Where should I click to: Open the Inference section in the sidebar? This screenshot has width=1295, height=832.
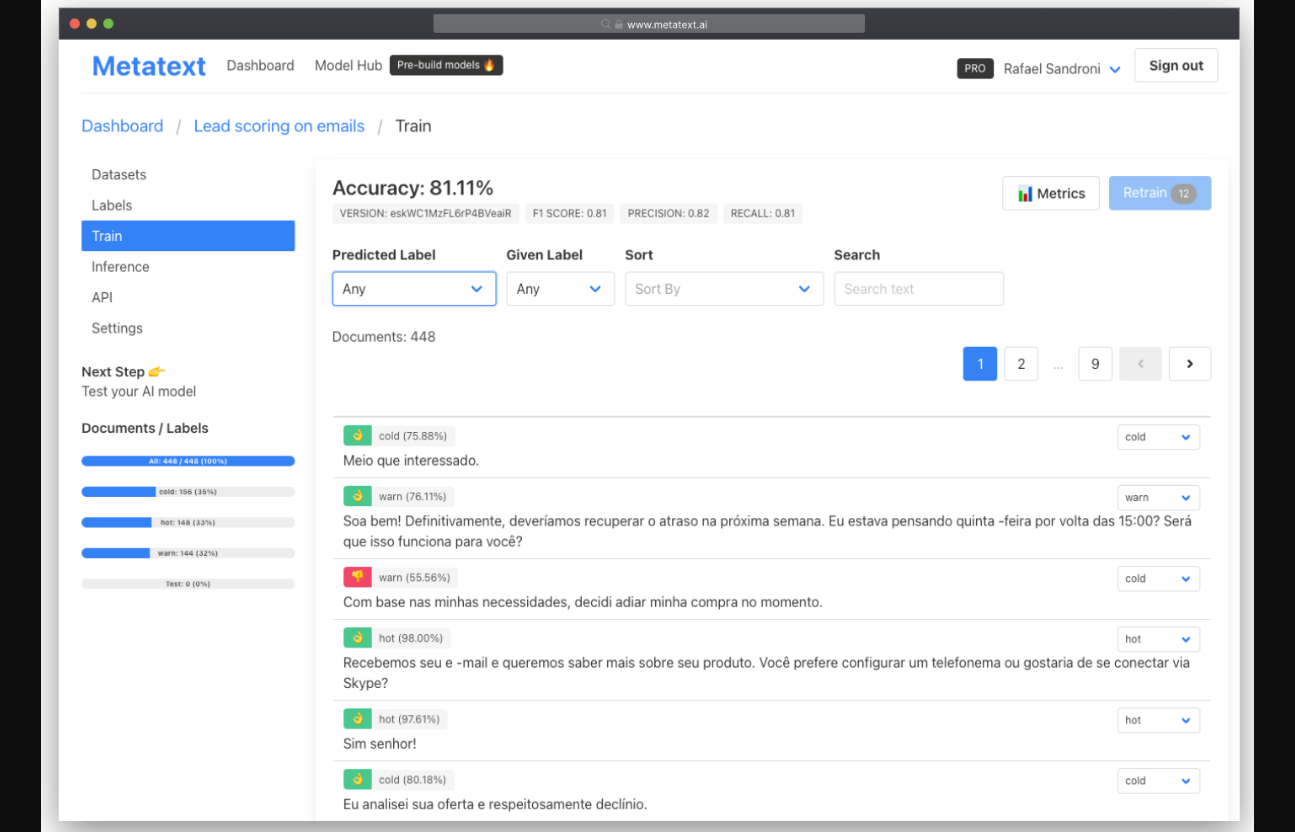[120, 267]
